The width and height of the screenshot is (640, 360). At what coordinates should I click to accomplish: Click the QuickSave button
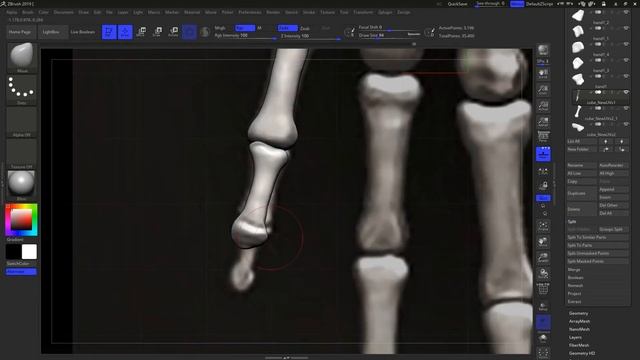458,4
